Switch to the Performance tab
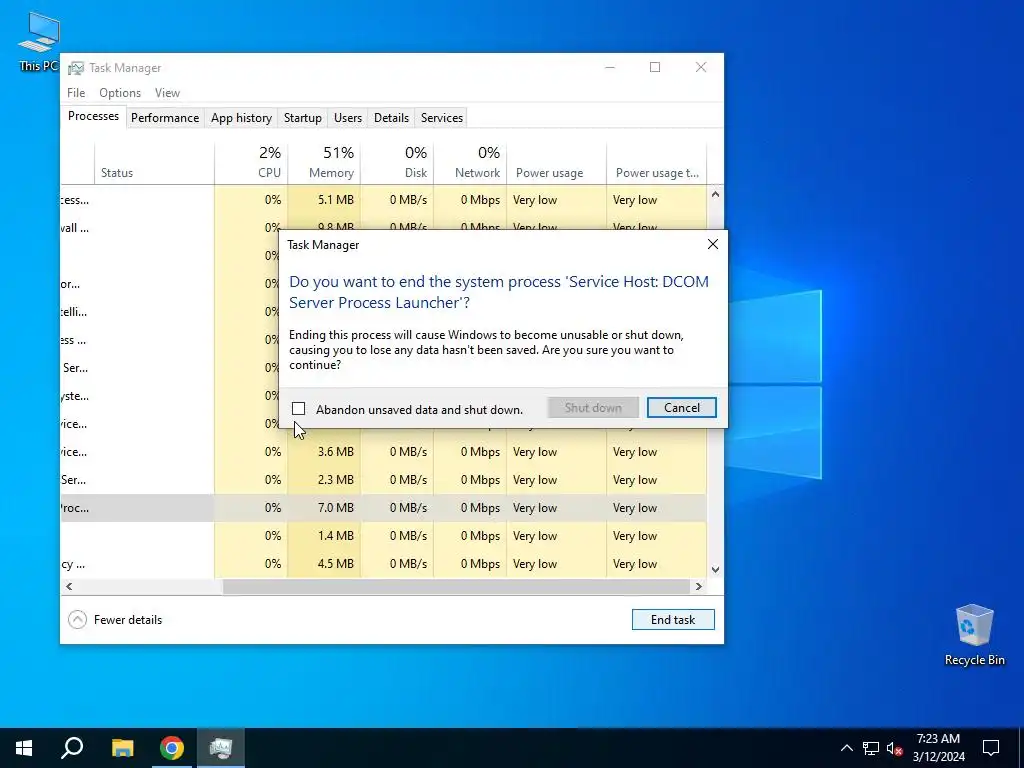Viewport: 1024px width, 768px height. point(165,118)
